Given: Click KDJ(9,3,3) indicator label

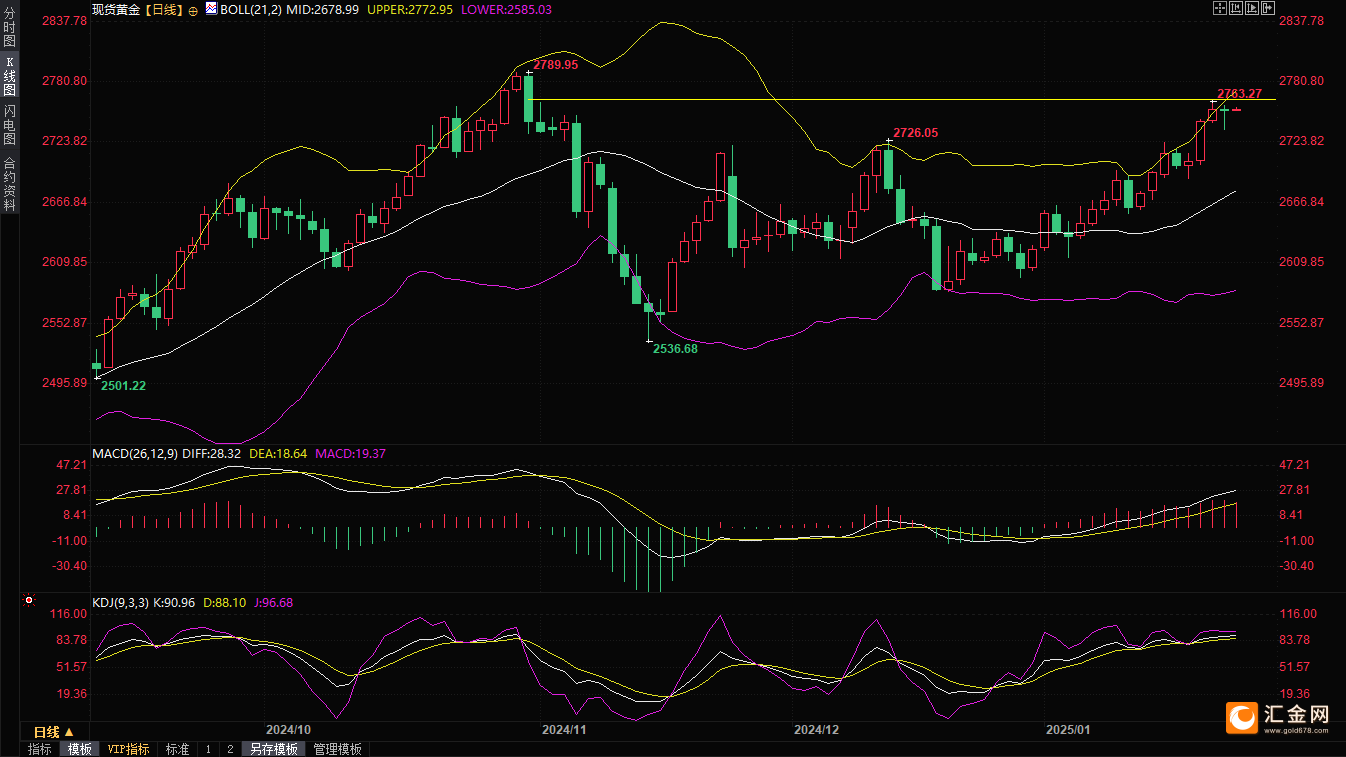Looking at the screenshot, I should (120, 603).
